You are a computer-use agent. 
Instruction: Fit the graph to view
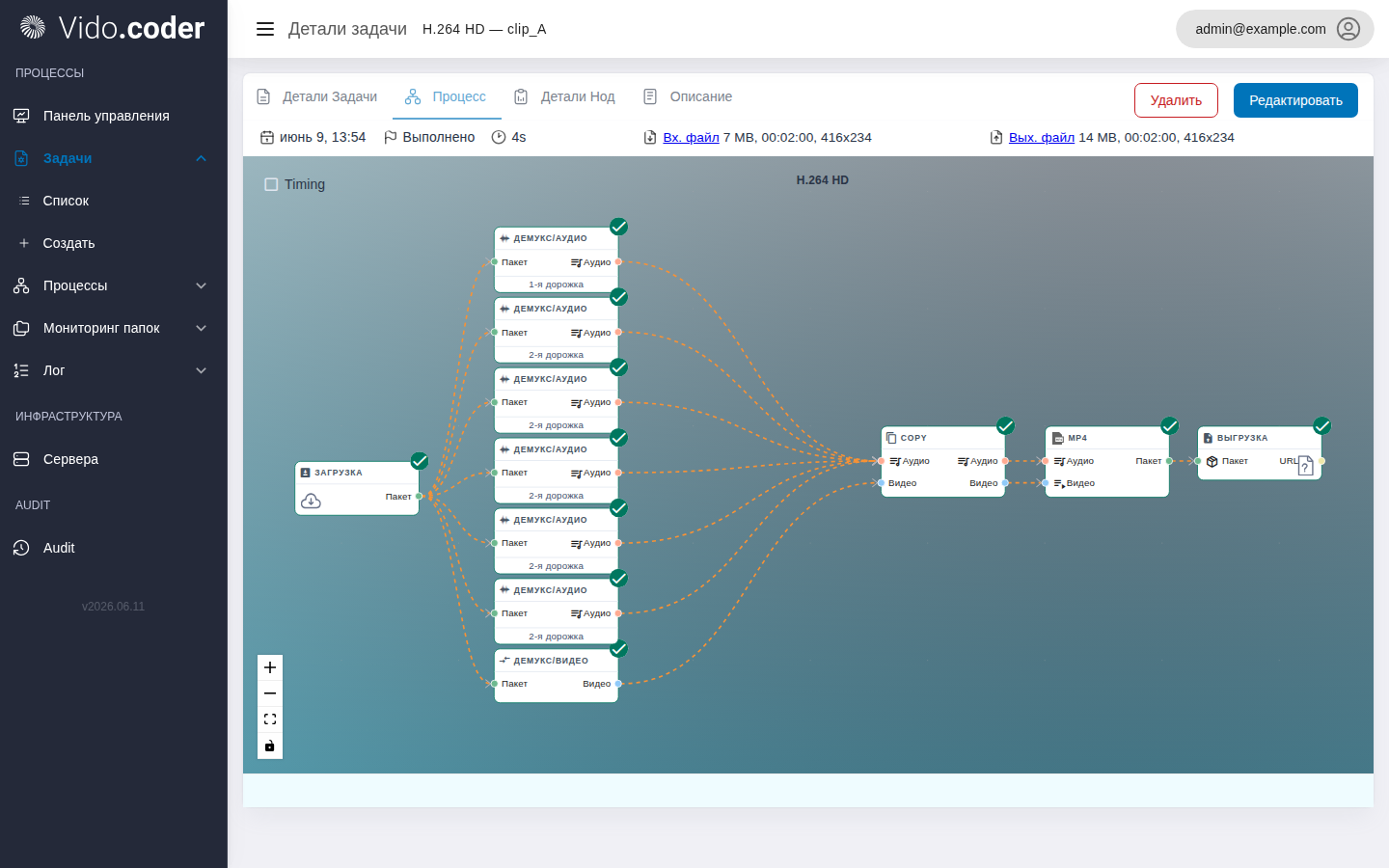(270, 719)
